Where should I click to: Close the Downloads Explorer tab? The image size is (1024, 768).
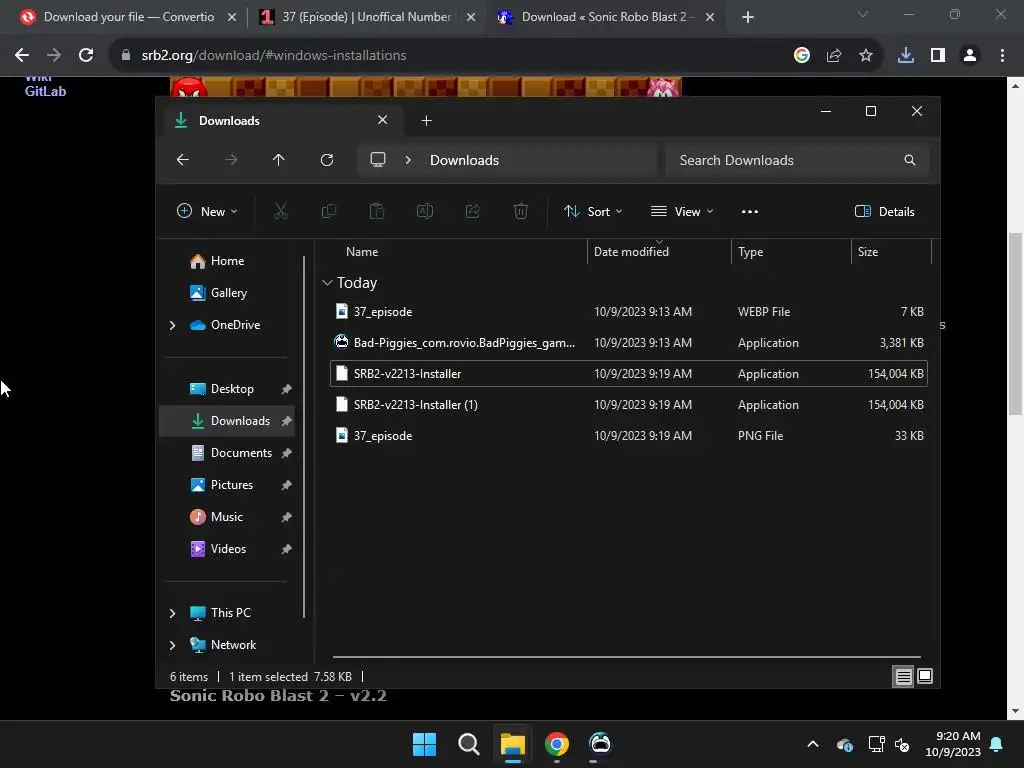[x=383, y=120]
